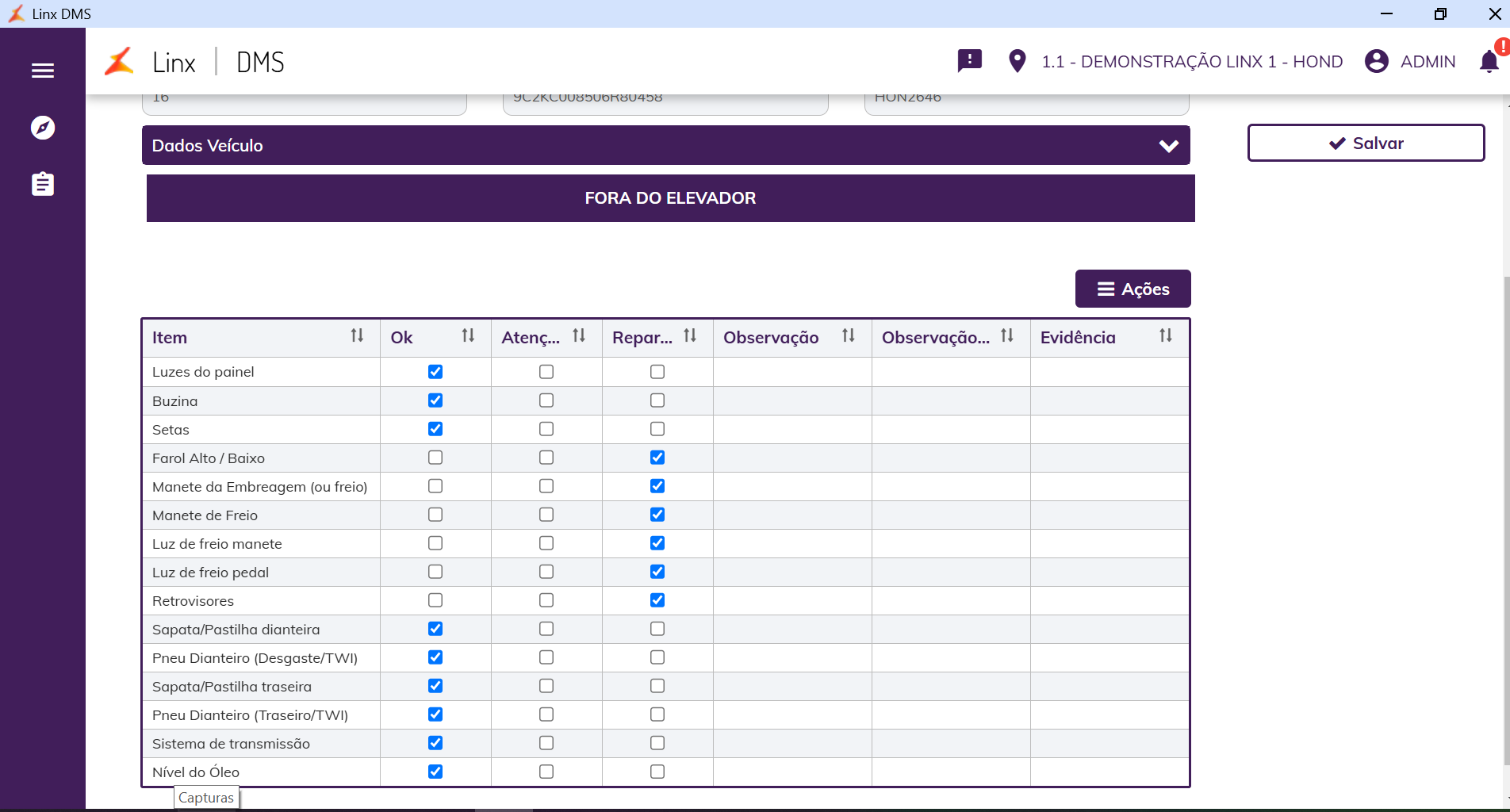This screenshot has width=1510, height=812.
Task: Sort by Observação column
Action: pyautogui.click(x=849, y=336)
